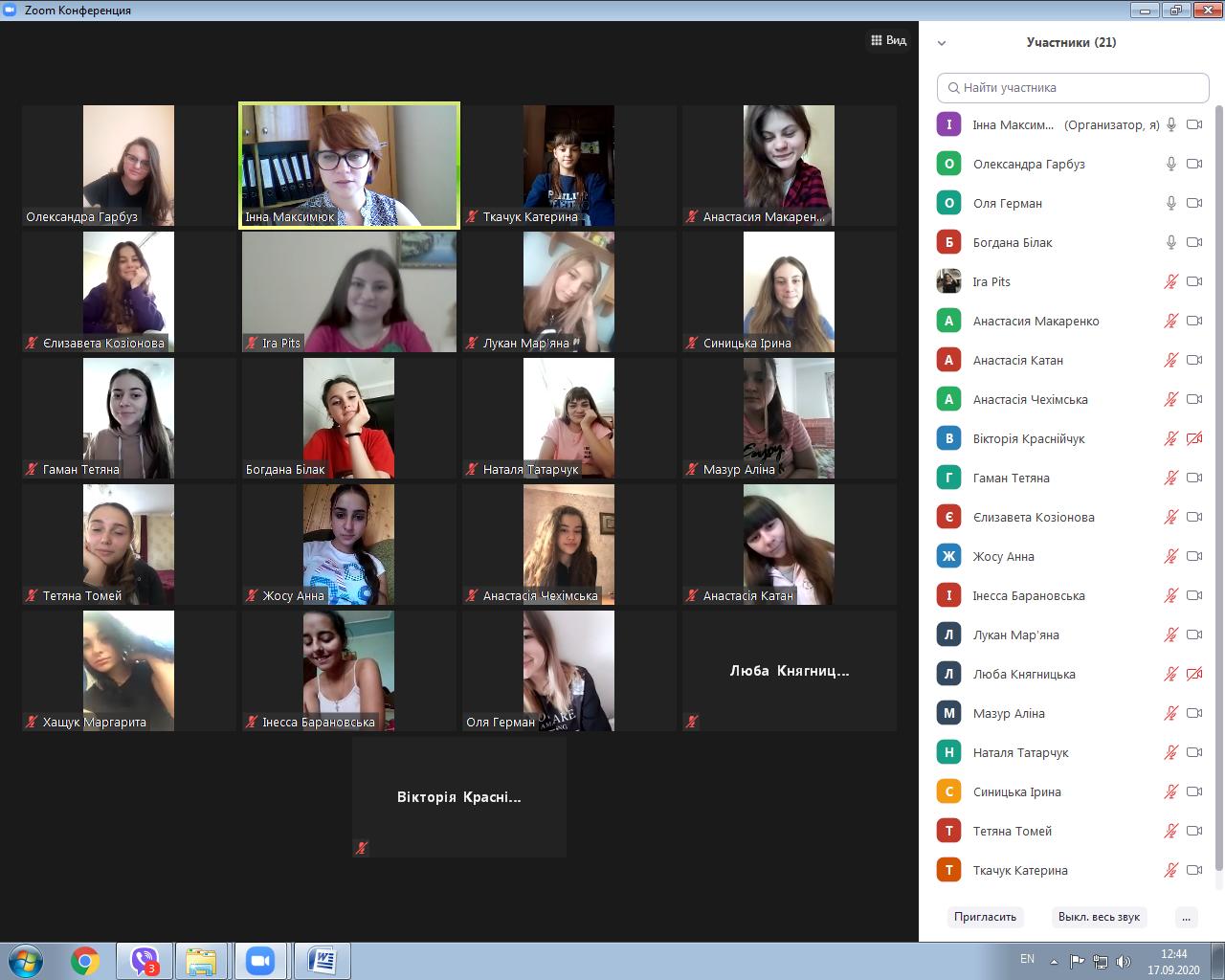Click microphone icon for Олександра Гарбуз
The width and height of the screenshot is (1225, 980).
1170,164
